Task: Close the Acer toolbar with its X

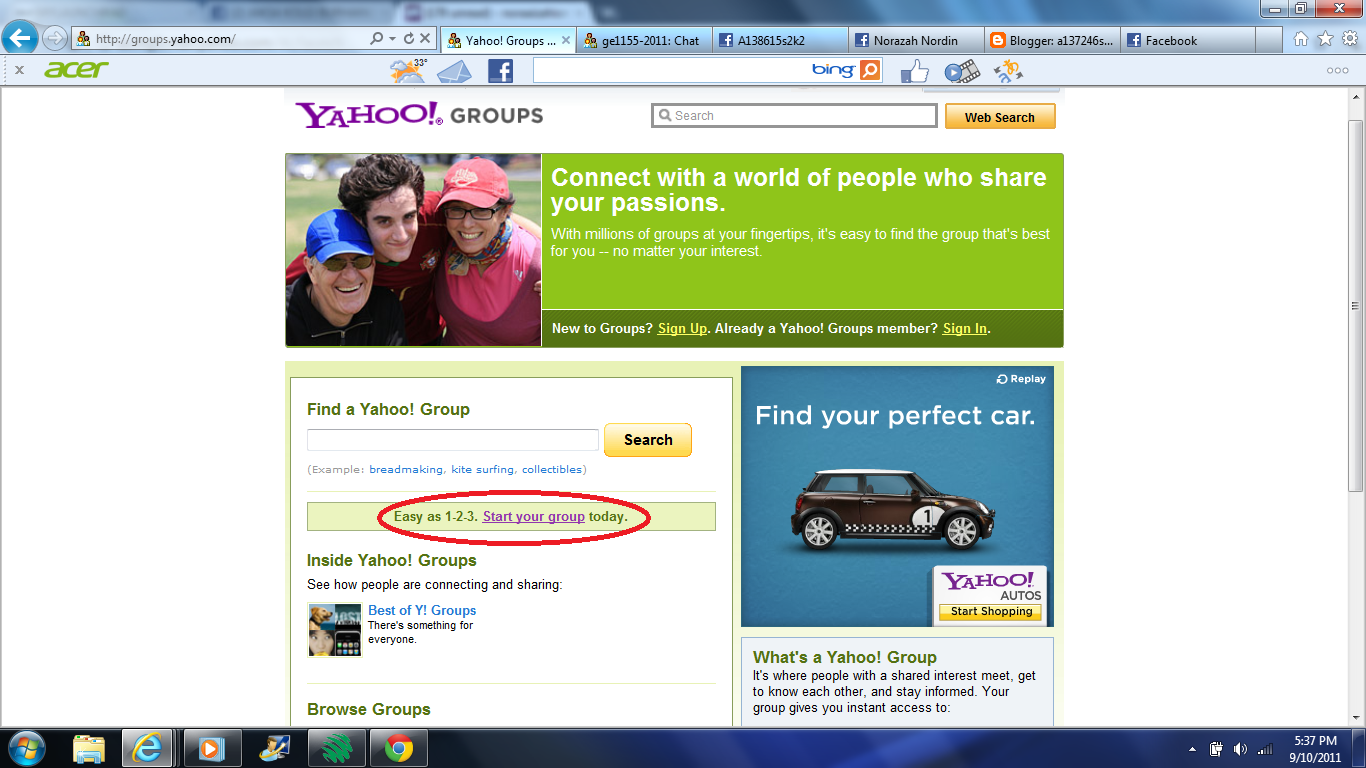Action: (x=20, y=70)
